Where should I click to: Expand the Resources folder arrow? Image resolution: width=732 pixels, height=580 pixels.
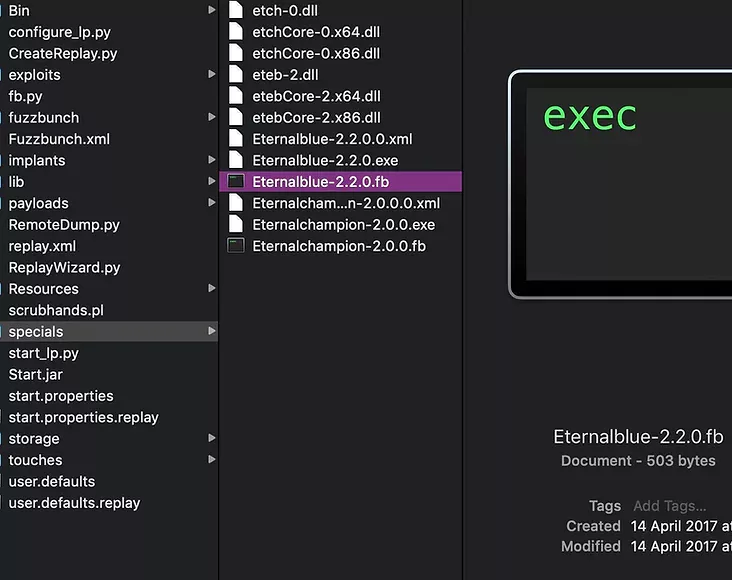(211, 289)
